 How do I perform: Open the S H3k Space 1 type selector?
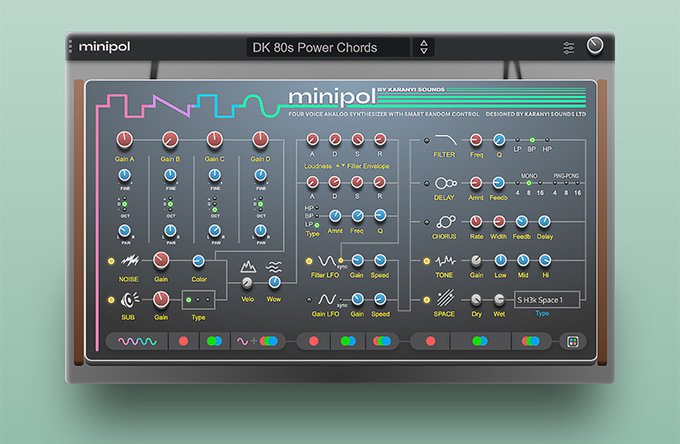(546, 299)
